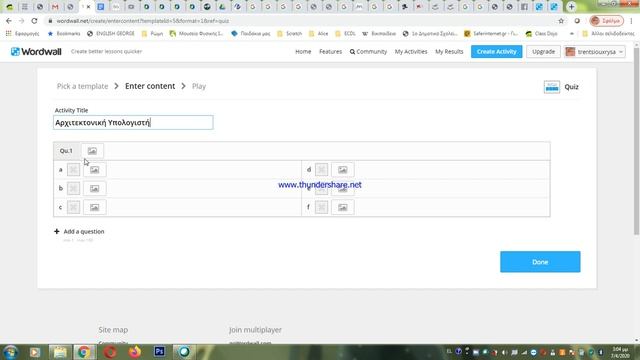Toggle the correct marker for answer d

pyautogui.click(x=322, y=169)
